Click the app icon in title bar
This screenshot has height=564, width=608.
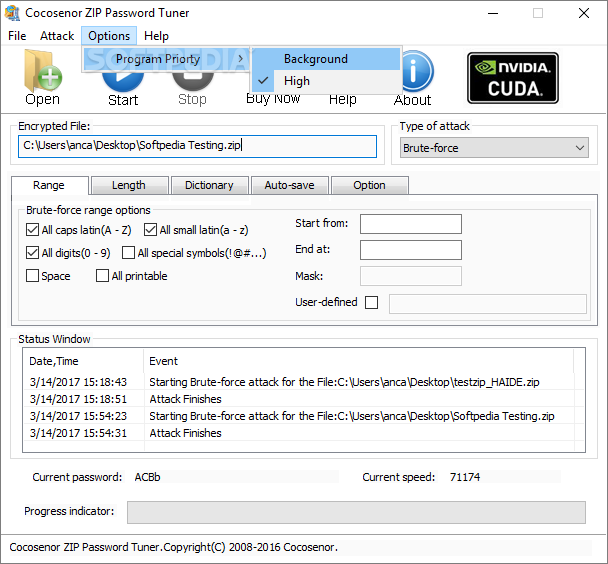pos(12,13)
